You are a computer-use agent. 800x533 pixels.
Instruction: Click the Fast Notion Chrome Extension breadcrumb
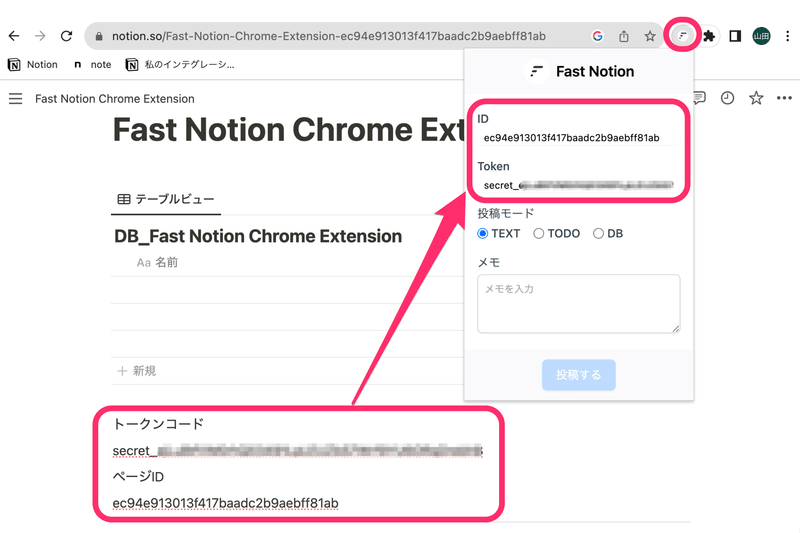[115, 98]
